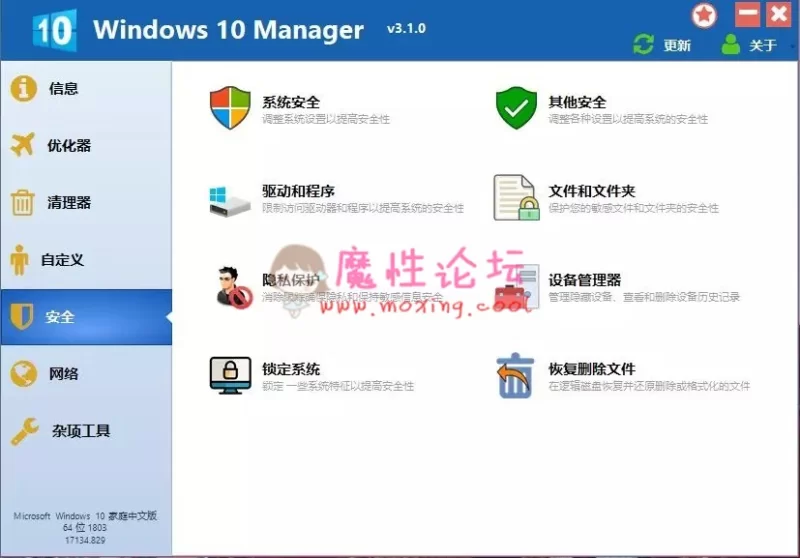The height and width of the screenshot is (558, 800).
Task: Switch to the 优化器 section
Action: point(86,145)
